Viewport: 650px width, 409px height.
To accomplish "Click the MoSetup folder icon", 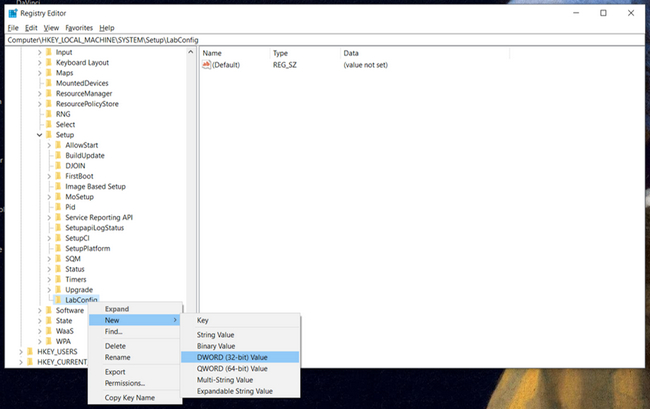I will point(58,197).
